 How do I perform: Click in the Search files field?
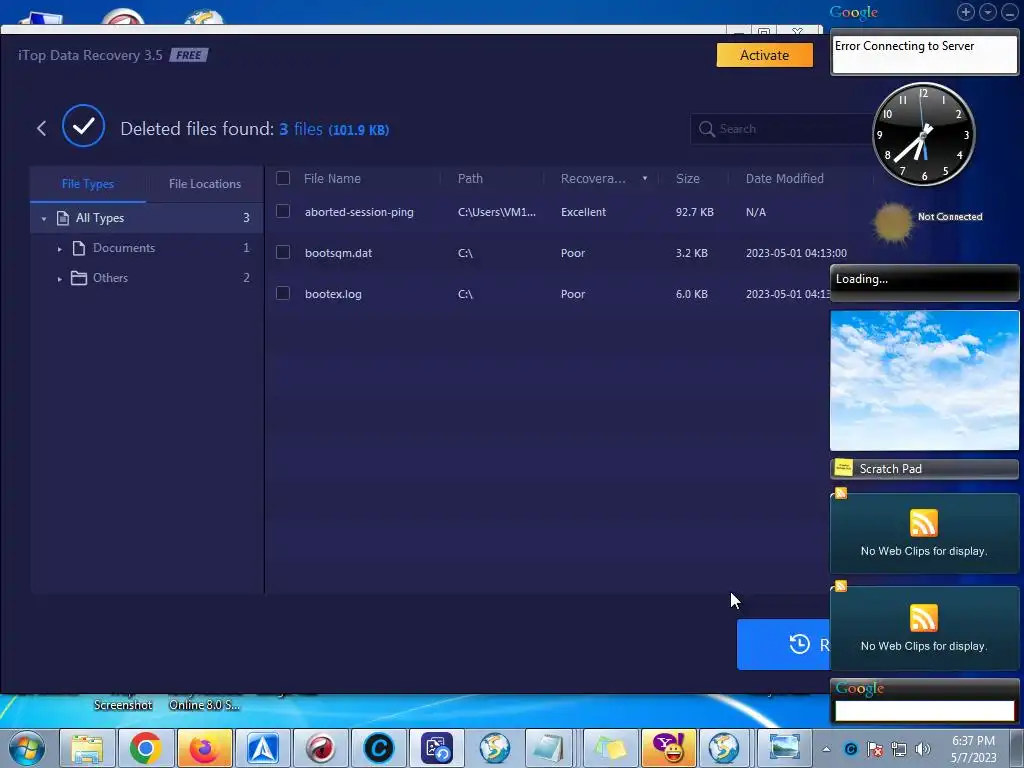[784, 129]
